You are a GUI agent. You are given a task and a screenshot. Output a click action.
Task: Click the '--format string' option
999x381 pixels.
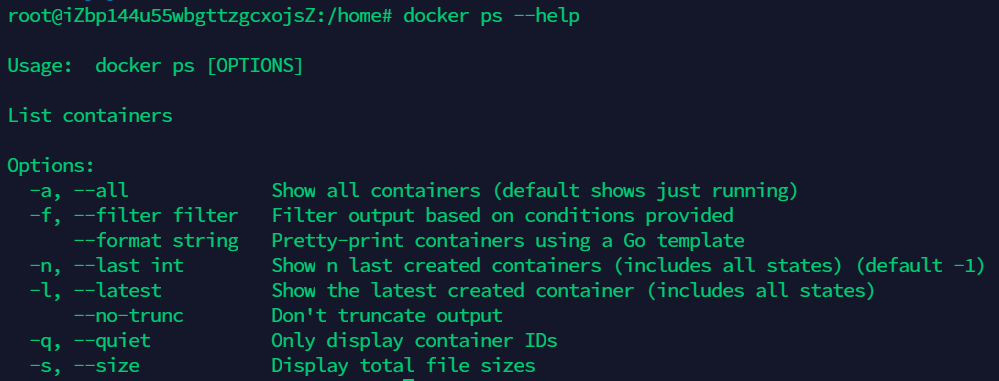[x=156, y=241]
